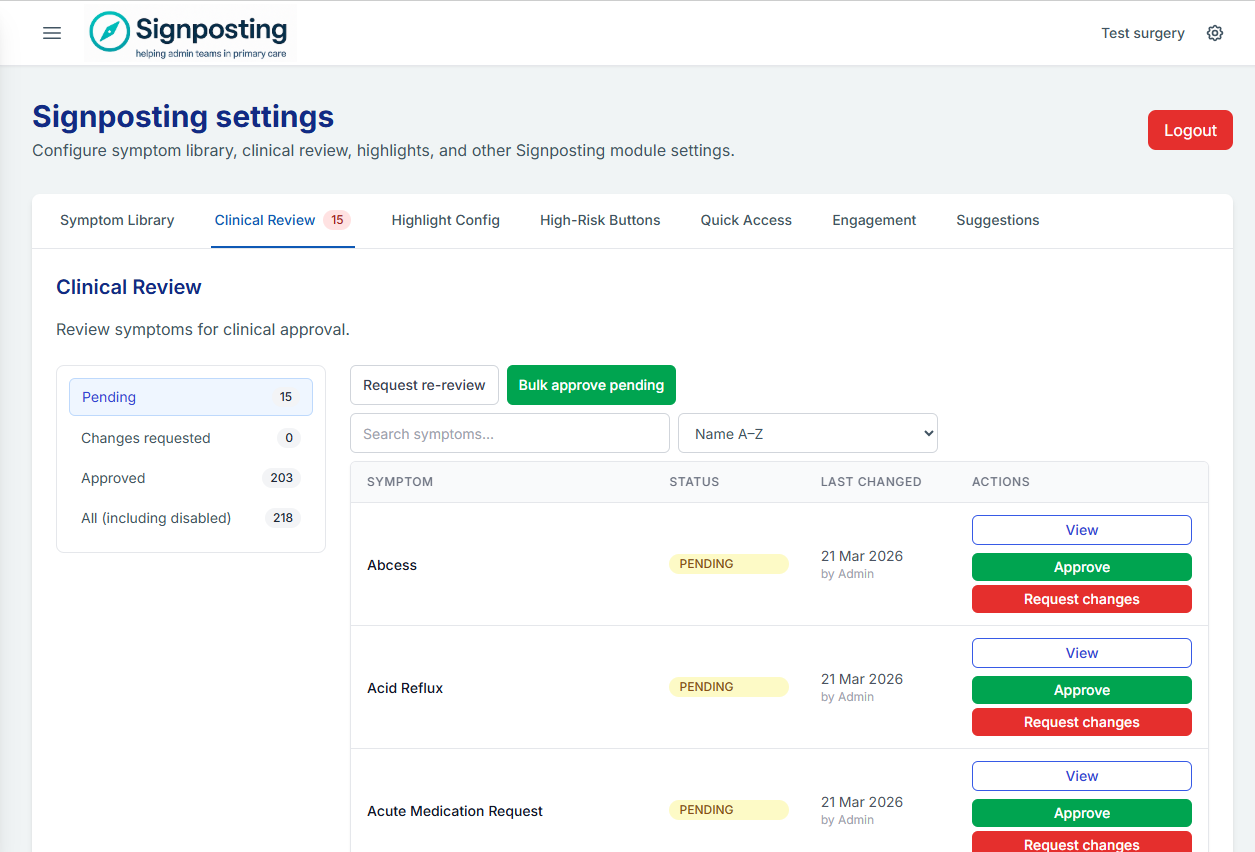The height and width of the screenshot is (852, 1255).
Task: Switch to the Symptom Library tab
Action: (x=117, y=220)
